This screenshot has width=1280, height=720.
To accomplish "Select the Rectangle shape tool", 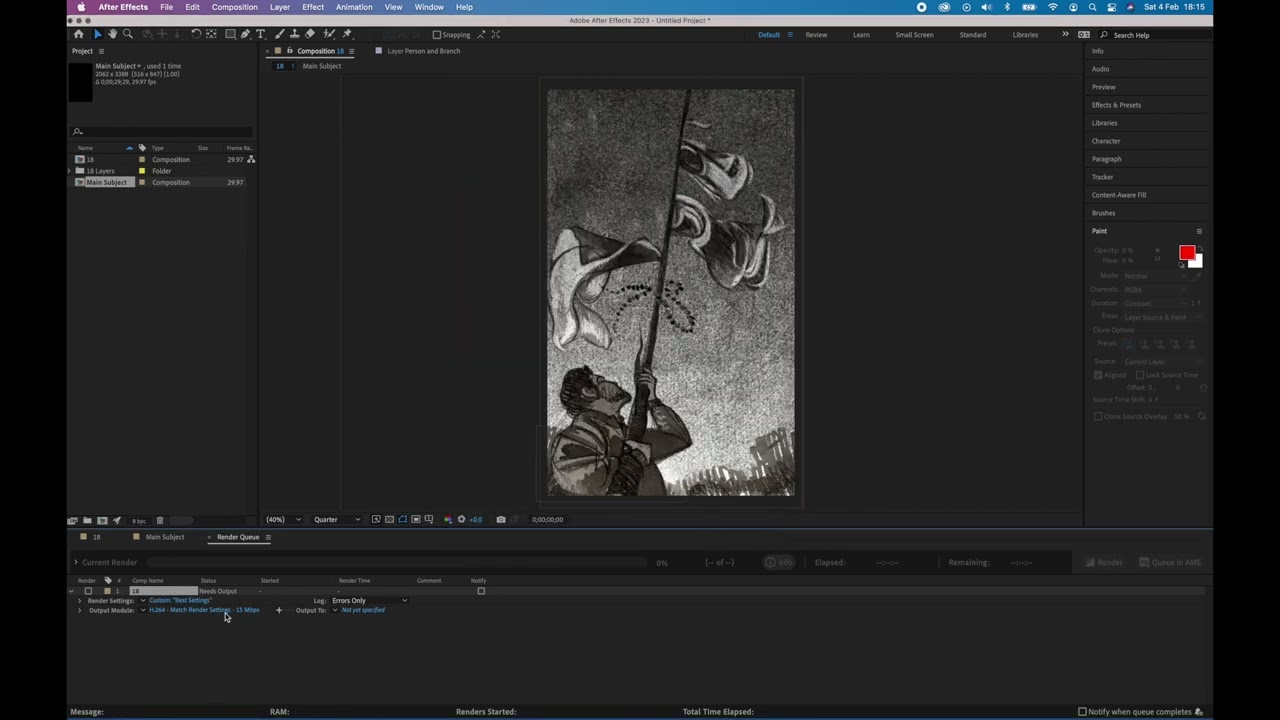I will 230,34.
